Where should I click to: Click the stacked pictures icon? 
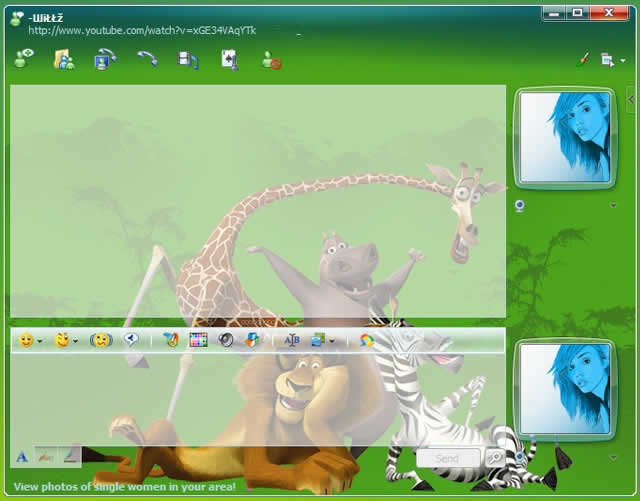click(x=318, y=340)
